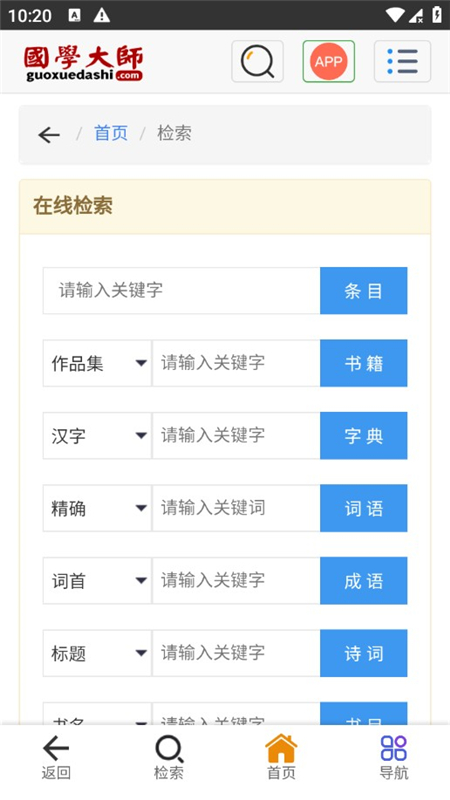Go to 首页 home icon in bottom bar
Image resolution: width=450 pixels, height=800 pixels.
coord(281,758)
